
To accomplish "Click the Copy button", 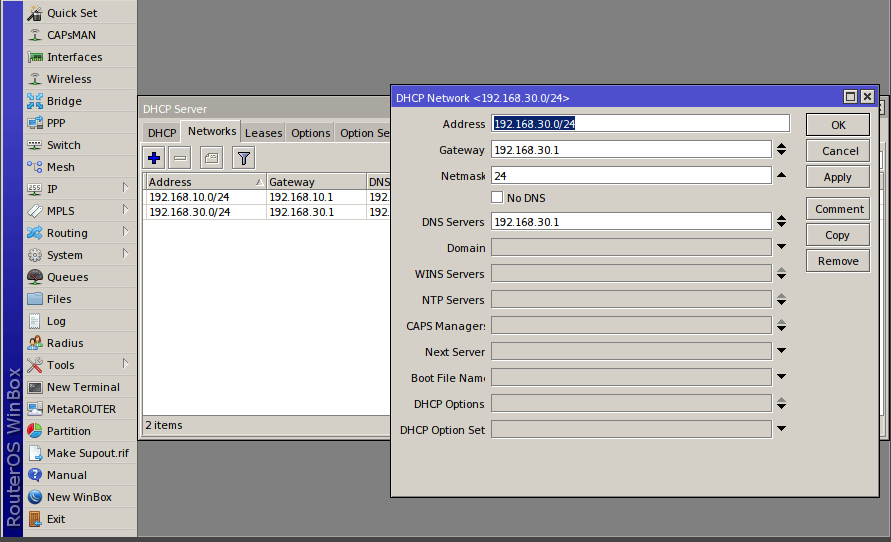I will coord(838,235).
